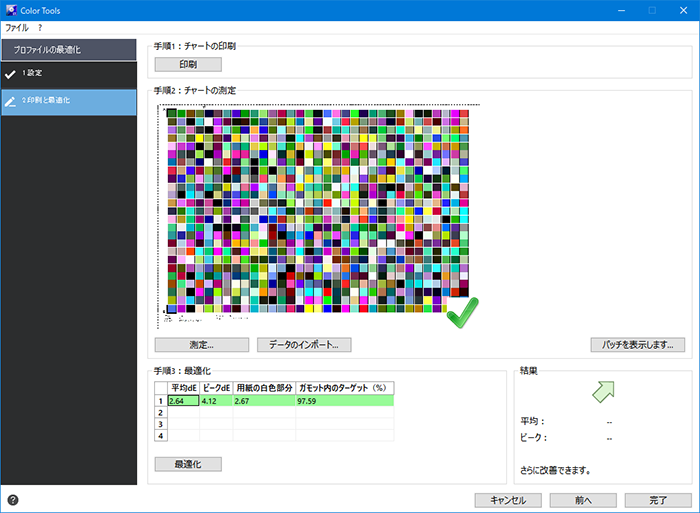
Task: Open the ファイル menu
Action: [17, 28]
